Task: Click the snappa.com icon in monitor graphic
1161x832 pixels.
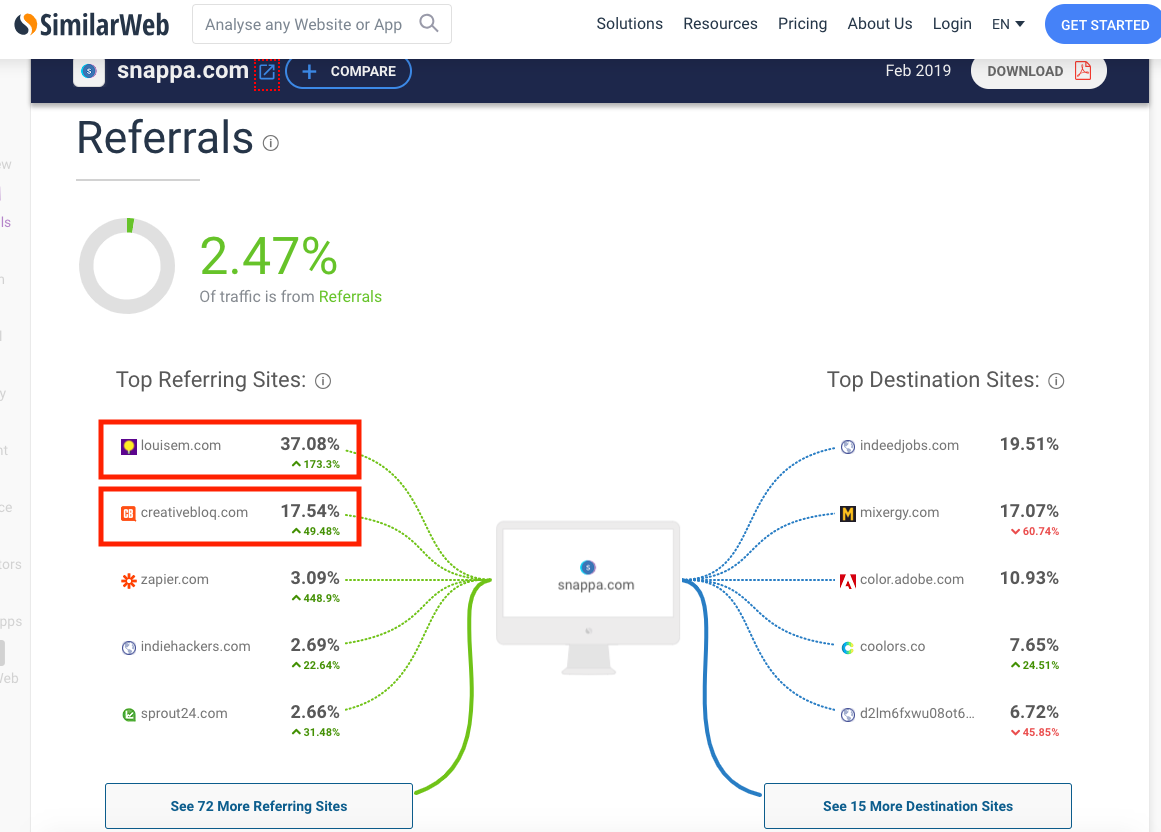Action: point(588,567)
